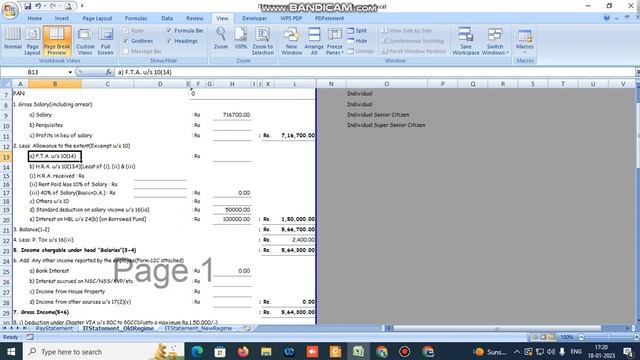640x360 pixels.
Task: Open the Formulas ribbon tab
Action: (x=136, y=18)
